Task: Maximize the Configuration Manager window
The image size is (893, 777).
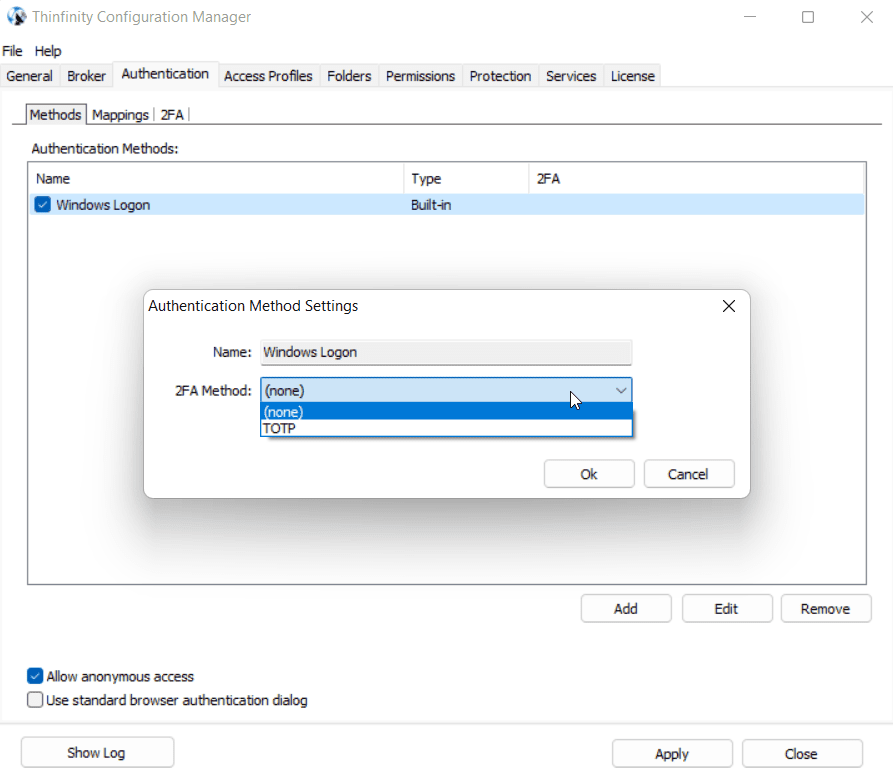Action: (x=808, y=17)
